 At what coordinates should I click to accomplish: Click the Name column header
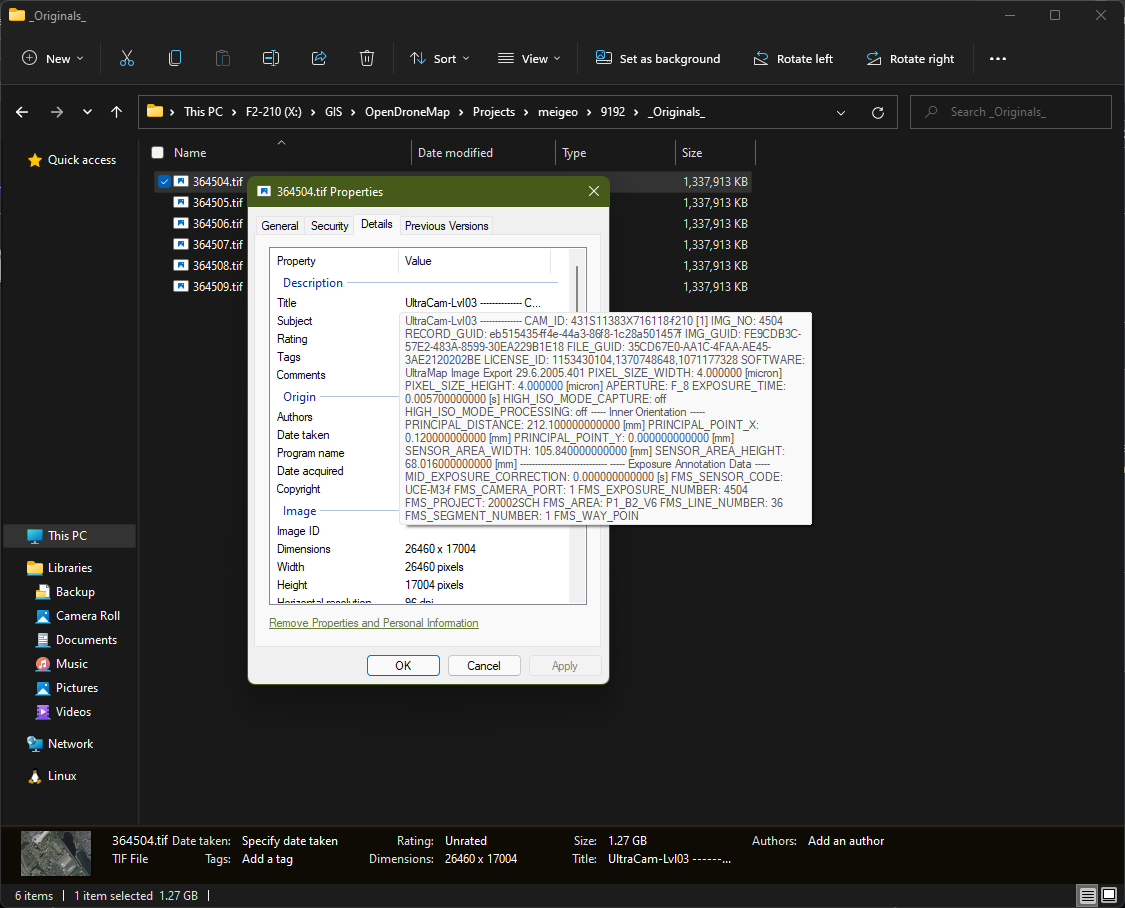(189, 153)
